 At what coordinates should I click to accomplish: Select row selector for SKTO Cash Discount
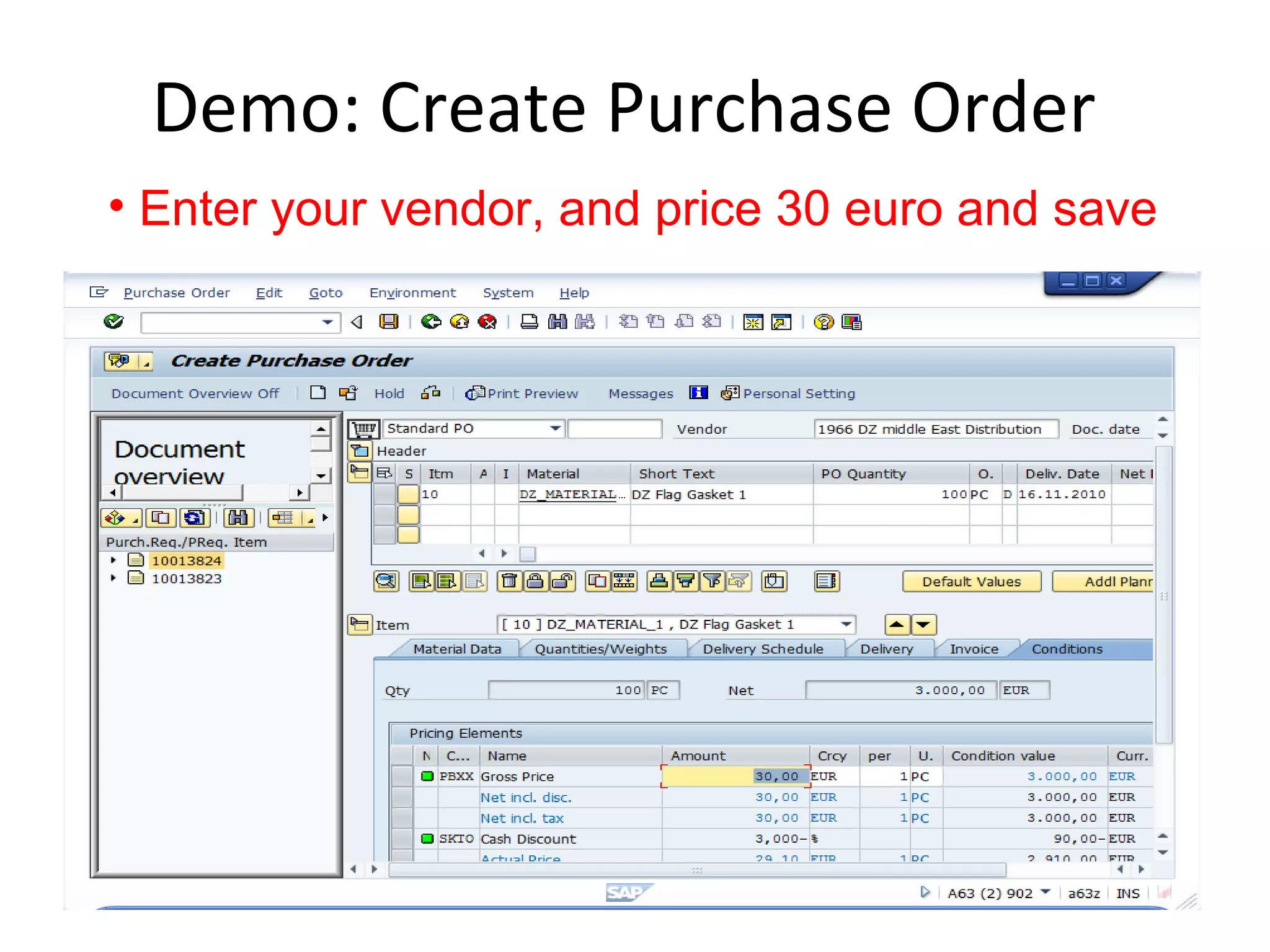click(403, 839)
